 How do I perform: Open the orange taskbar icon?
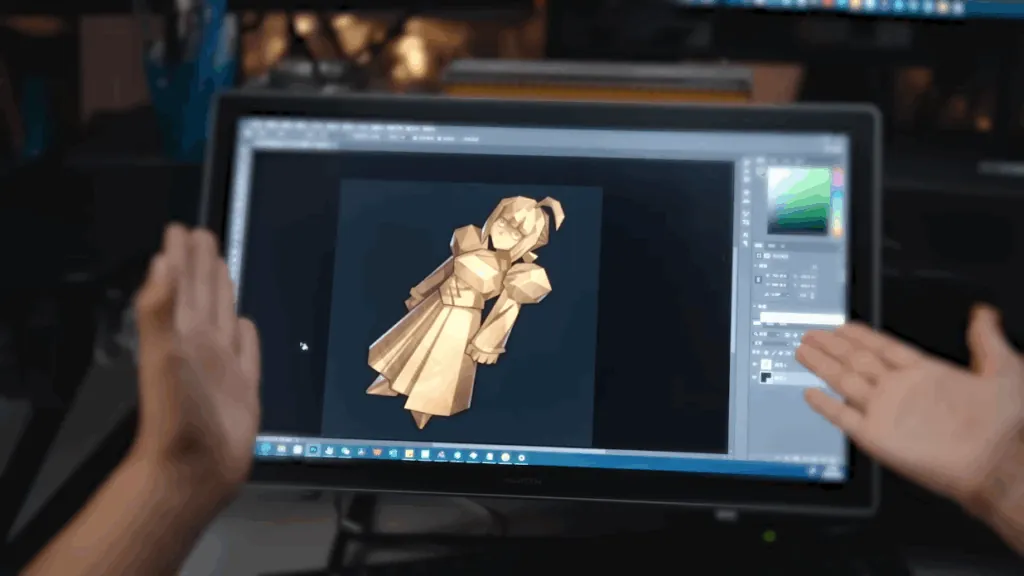377,453
